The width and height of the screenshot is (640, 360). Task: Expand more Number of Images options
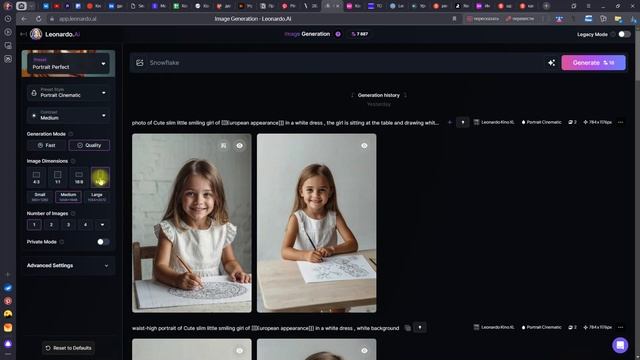click(x=102, y=224)
